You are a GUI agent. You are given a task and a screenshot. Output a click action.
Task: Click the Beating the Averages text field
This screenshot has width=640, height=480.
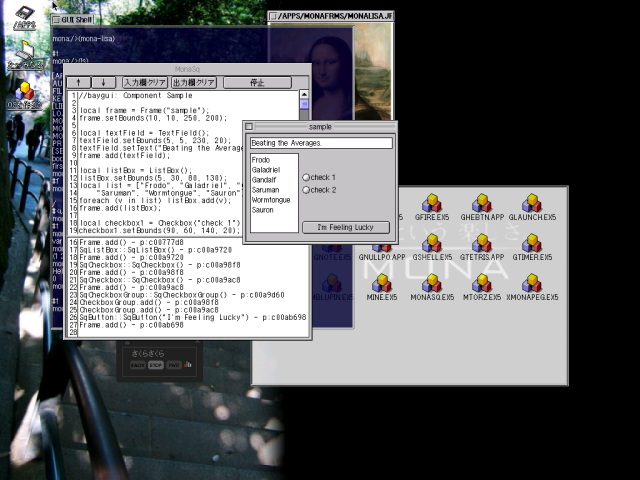[321, 143]
